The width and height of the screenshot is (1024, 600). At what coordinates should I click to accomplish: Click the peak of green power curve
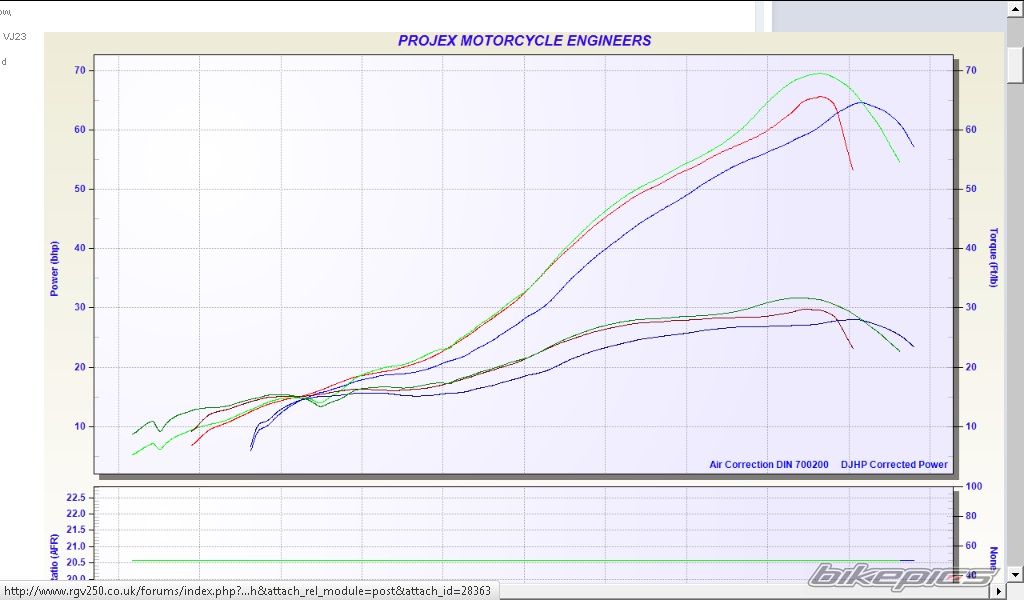820,73
